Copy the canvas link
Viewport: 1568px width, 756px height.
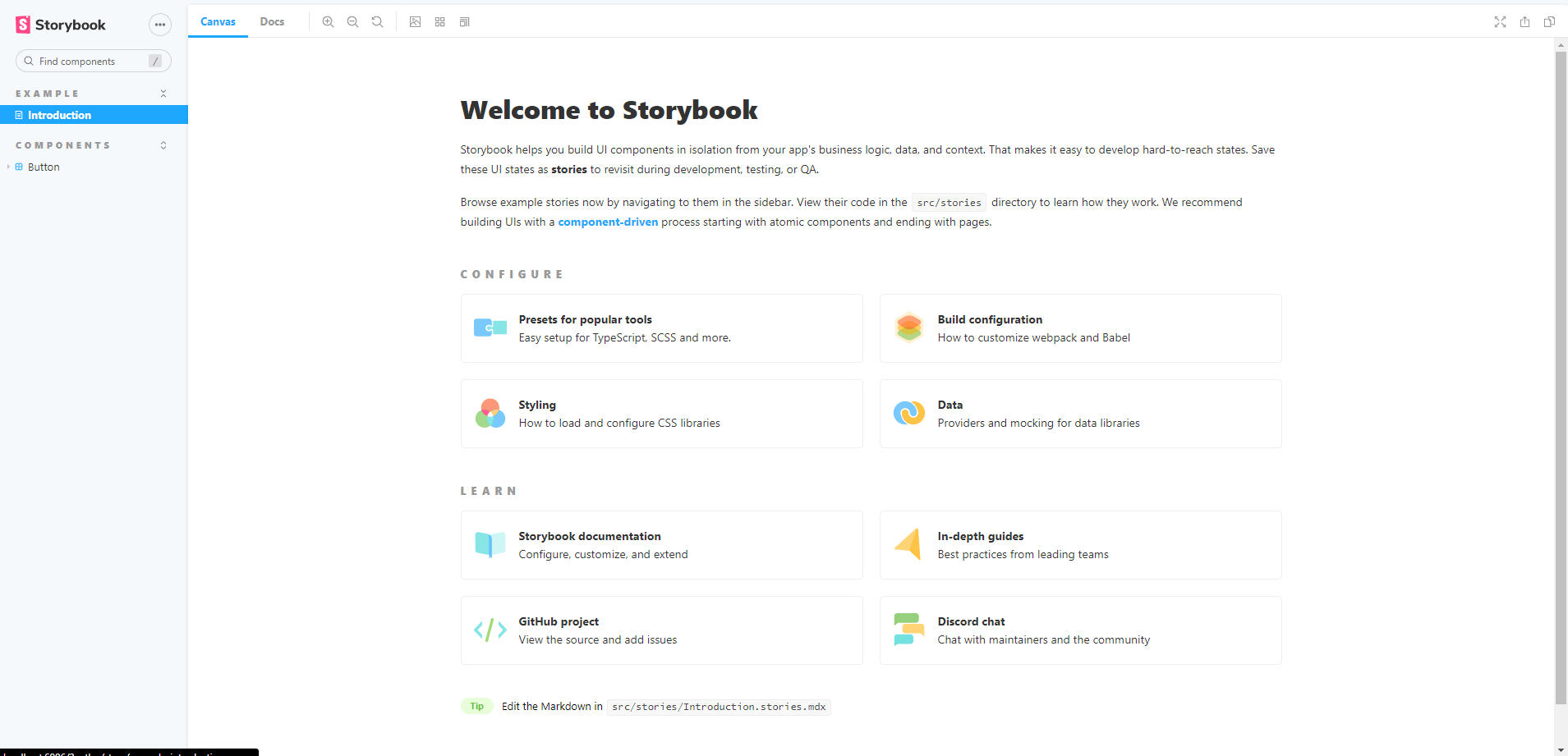tap(1550, 22)
